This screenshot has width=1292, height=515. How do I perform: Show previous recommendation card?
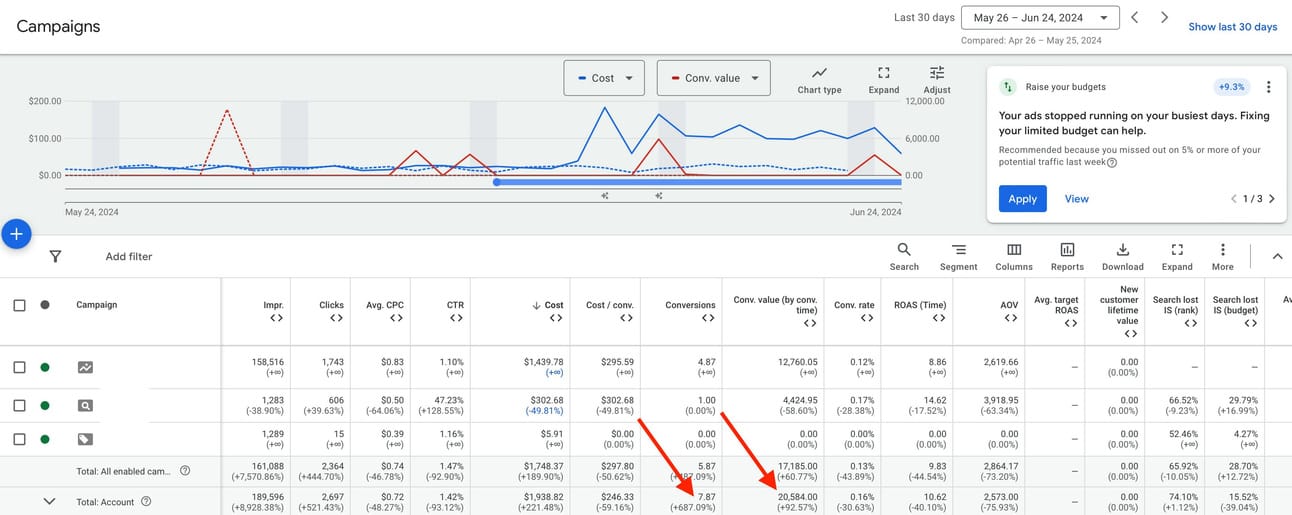point(1234,199)
